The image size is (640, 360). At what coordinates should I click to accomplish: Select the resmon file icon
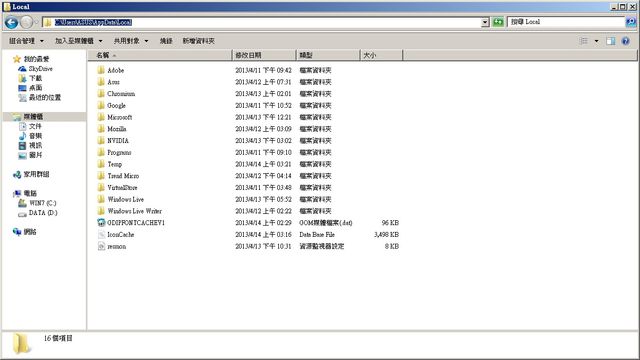pos(101,246)
